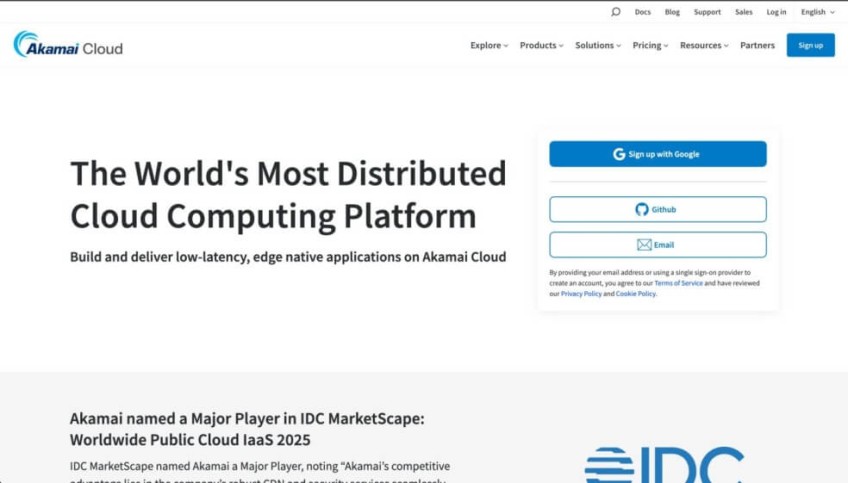Open the Docs link
Viewport: 848px width, 483px height.
[642, 12]
